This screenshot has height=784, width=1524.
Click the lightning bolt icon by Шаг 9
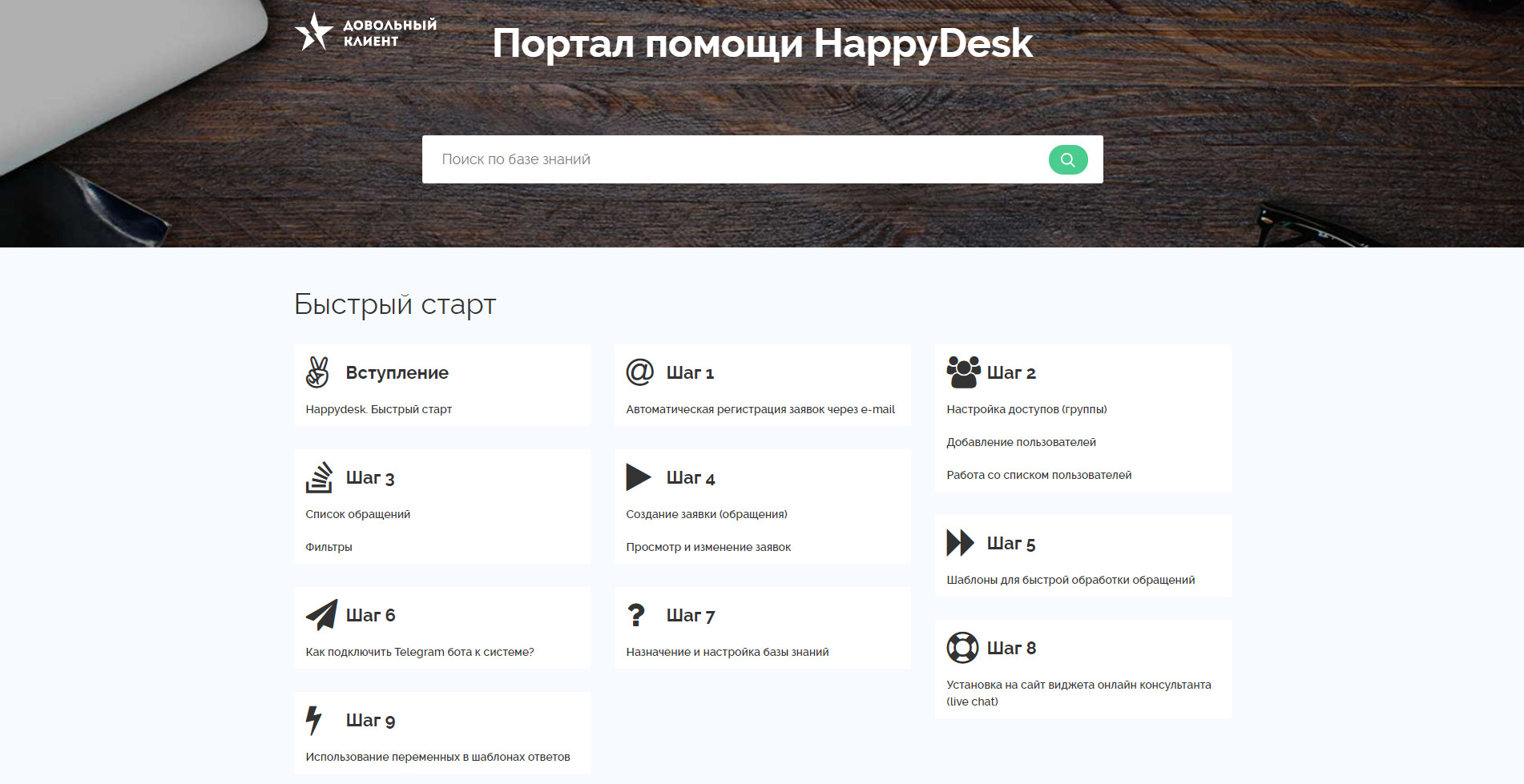[314, 720]
